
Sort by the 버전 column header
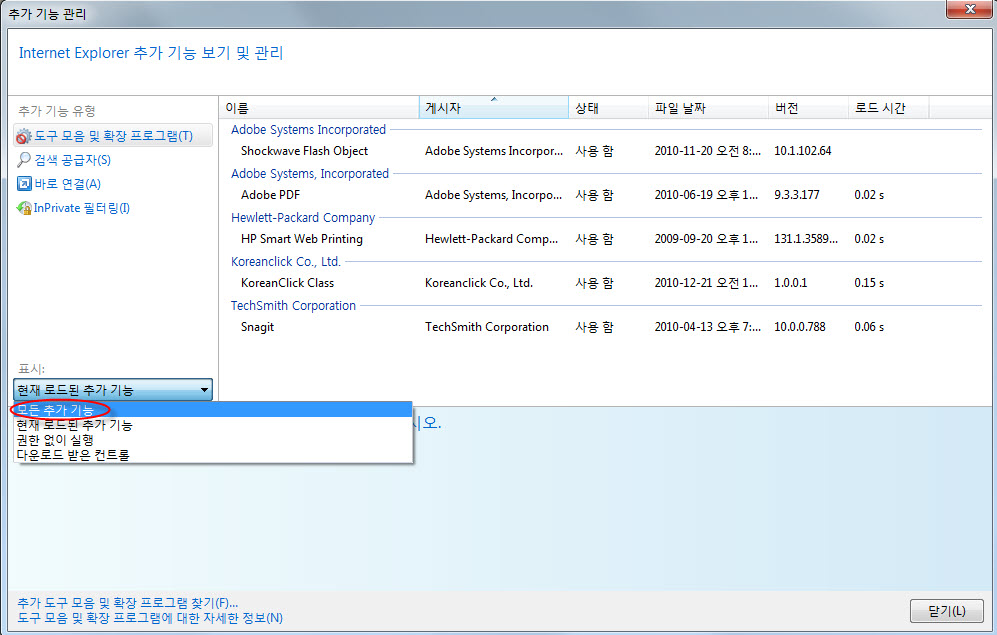point(808,108)
